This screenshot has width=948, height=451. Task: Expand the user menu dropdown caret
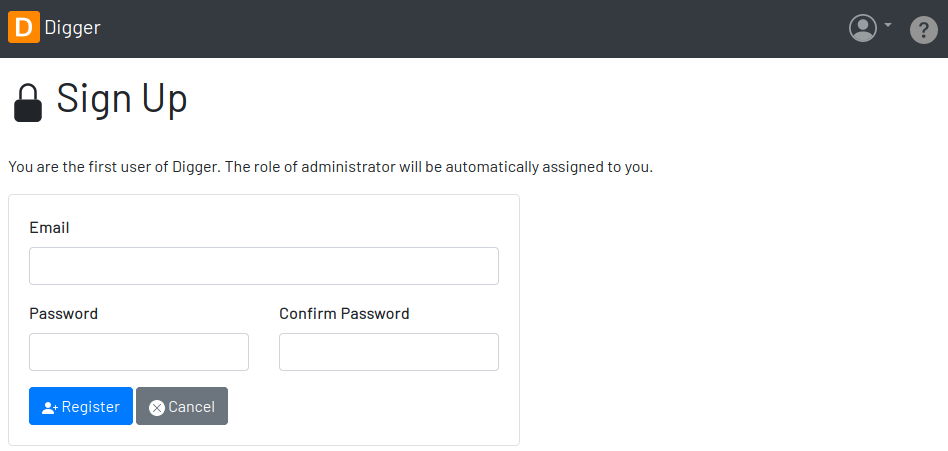click(888, 25)
